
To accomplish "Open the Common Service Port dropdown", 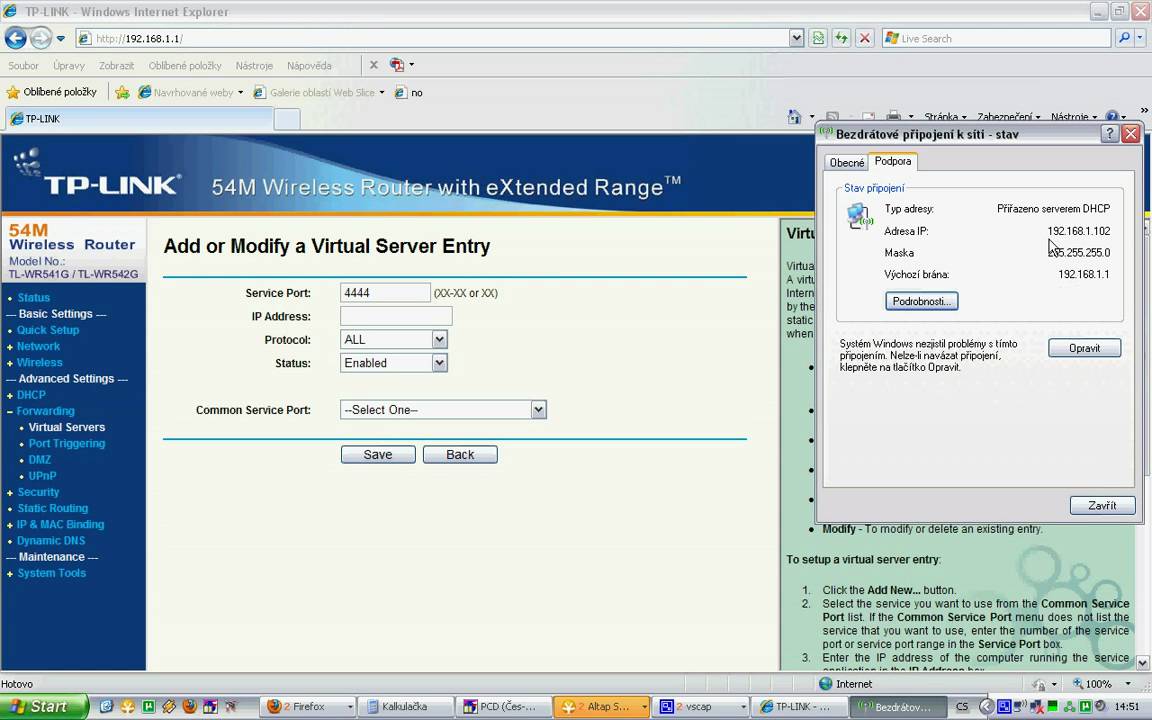I will [x=443, y=410].
